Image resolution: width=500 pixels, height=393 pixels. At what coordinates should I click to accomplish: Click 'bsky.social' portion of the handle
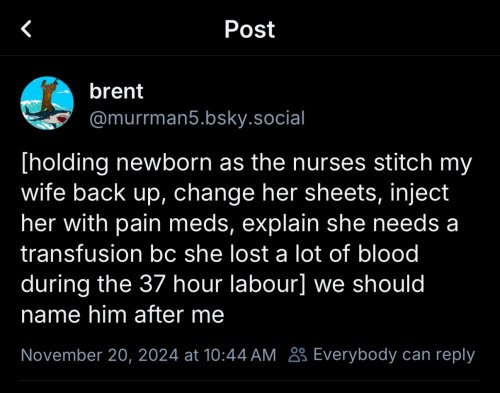(x=255, y=118)
